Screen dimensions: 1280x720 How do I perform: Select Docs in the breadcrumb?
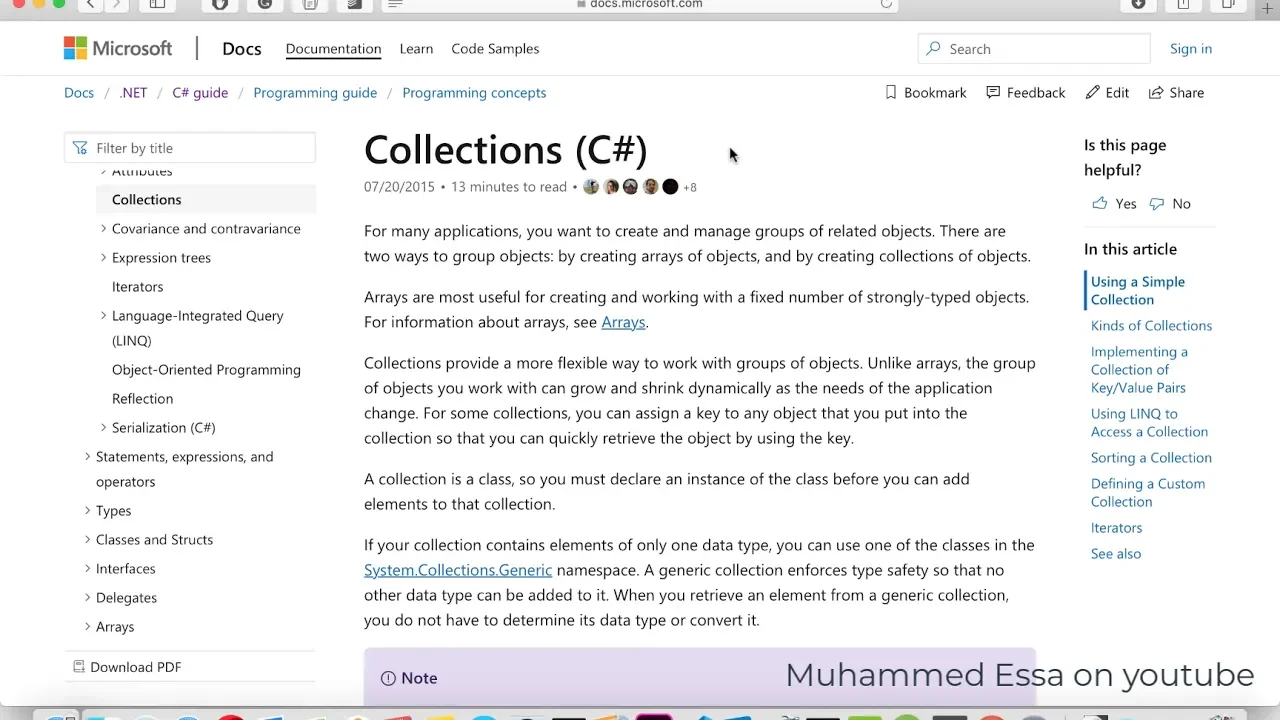79,92
